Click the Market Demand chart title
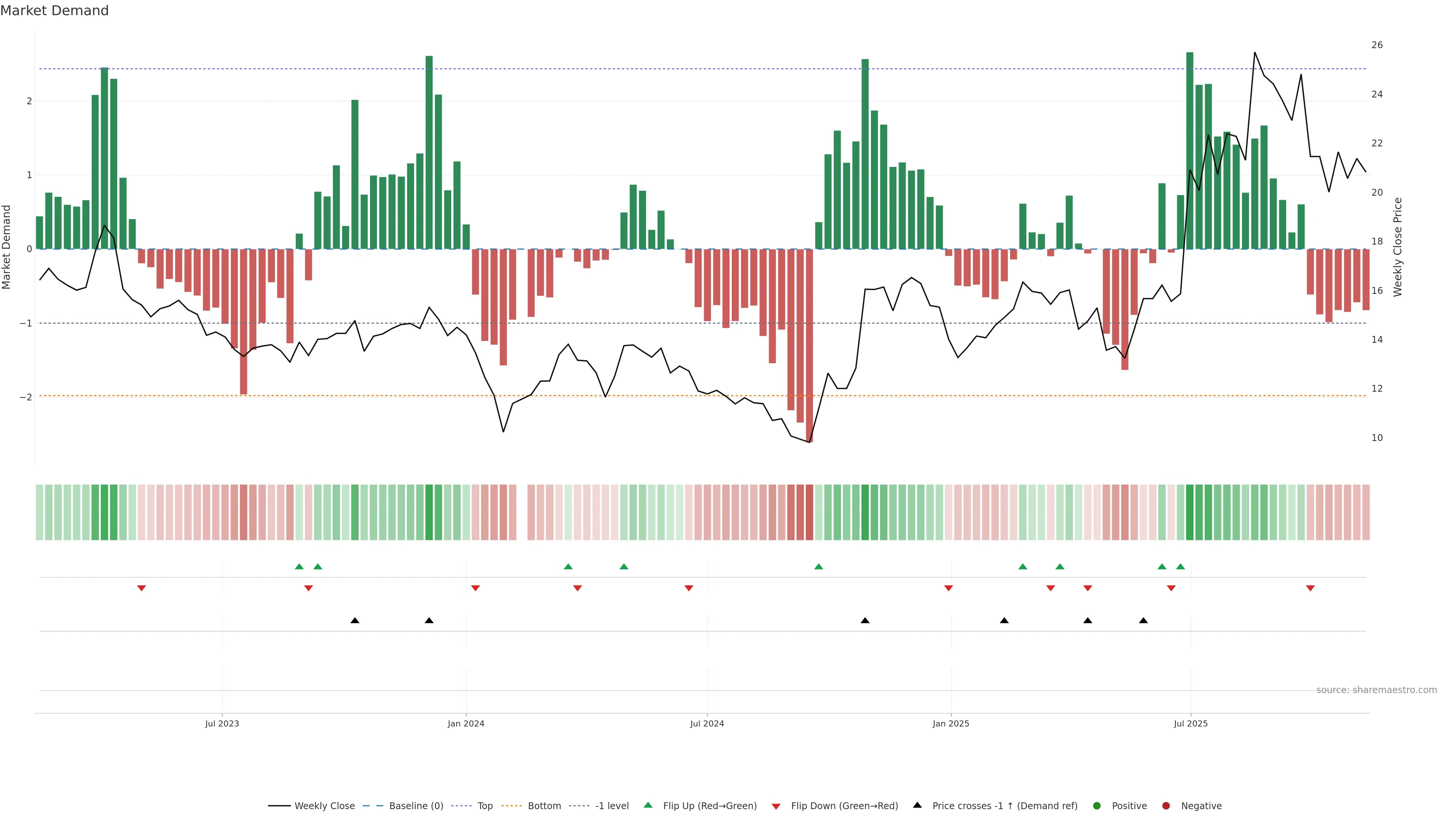The height and width of the screenshot is (819, 1456). (x=54, y=11)
